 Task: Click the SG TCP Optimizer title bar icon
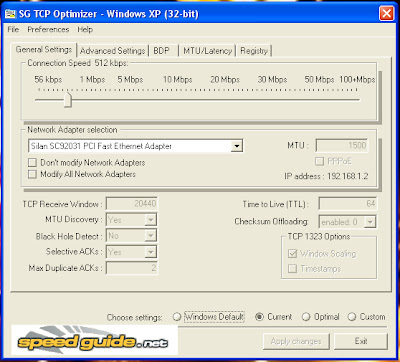tap(11, 14)
